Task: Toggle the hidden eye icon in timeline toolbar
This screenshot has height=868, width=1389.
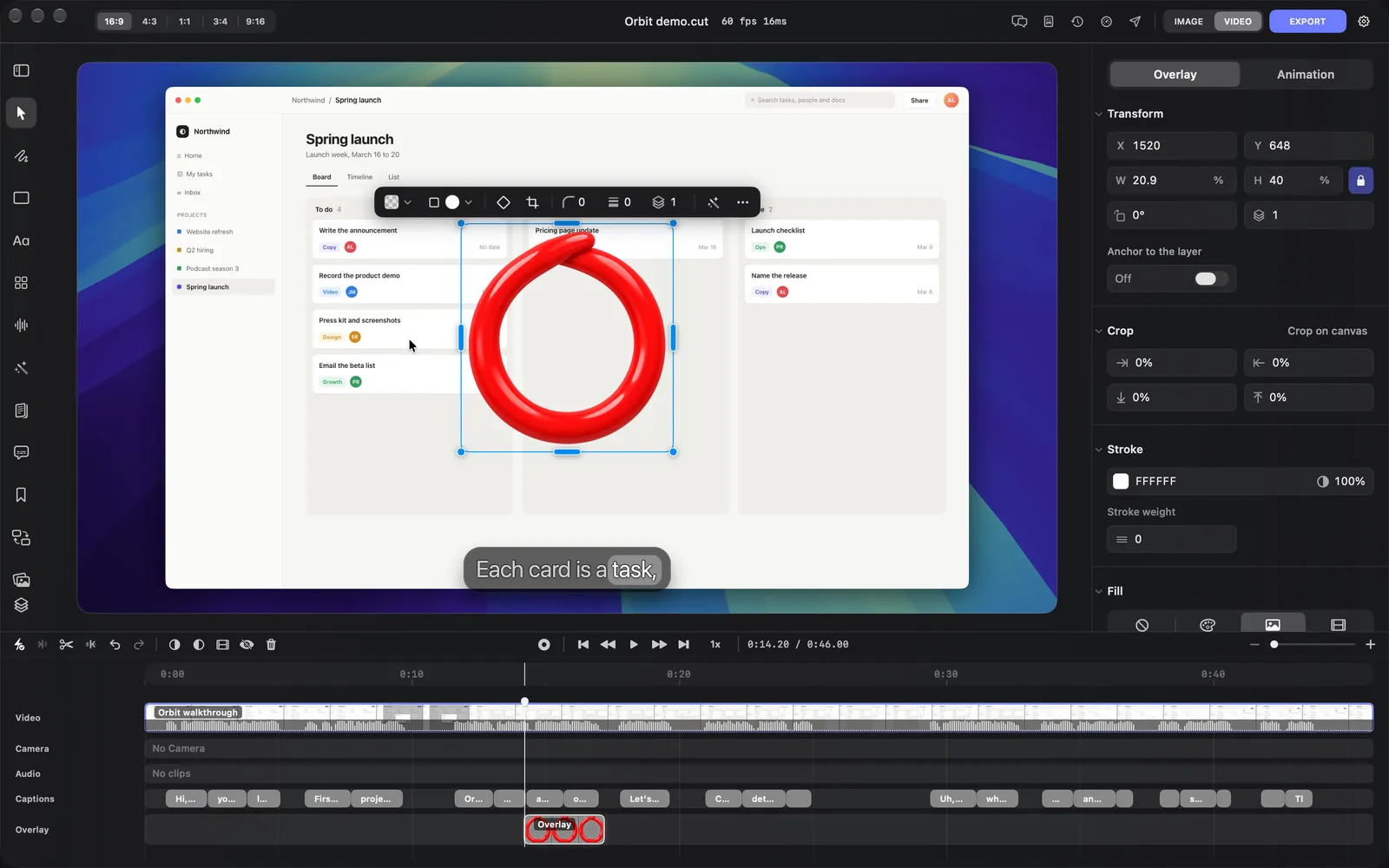Action: (x=247, y=644)
